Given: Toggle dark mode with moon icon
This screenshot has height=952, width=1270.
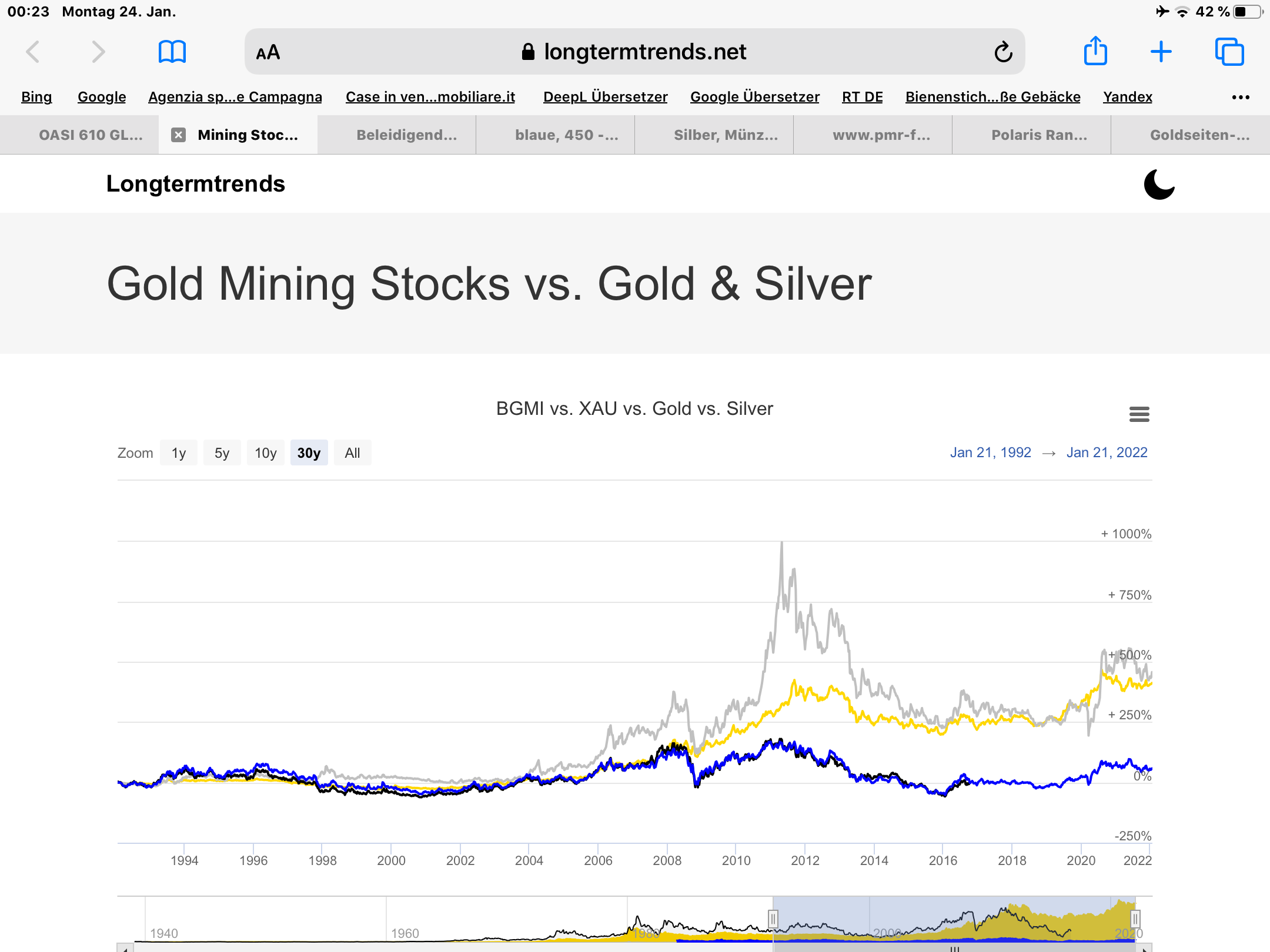Looking at the screenshot, I should coord(1158,185).
